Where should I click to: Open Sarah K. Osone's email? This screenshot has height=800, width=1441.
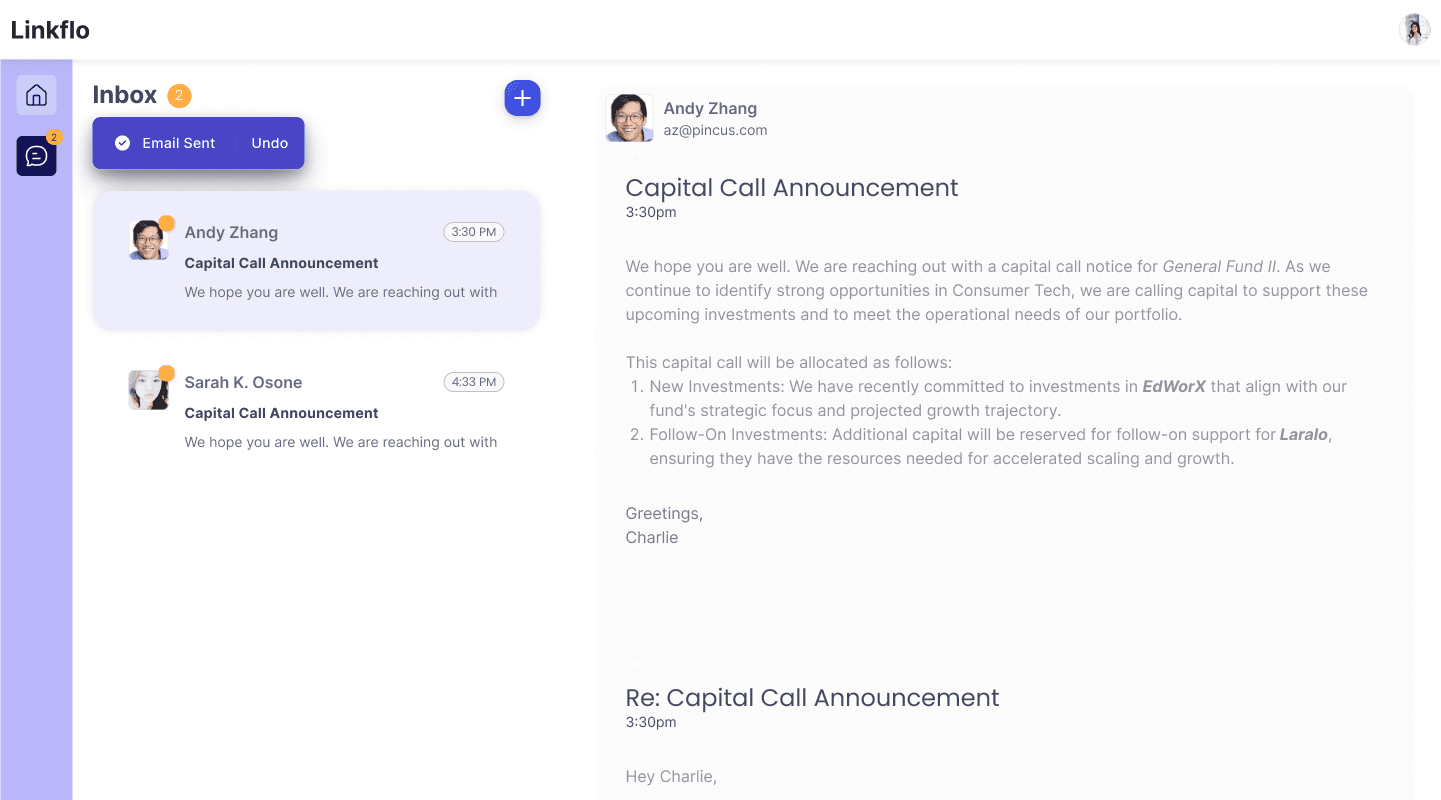pyautogui.click(x=316, y=411)
